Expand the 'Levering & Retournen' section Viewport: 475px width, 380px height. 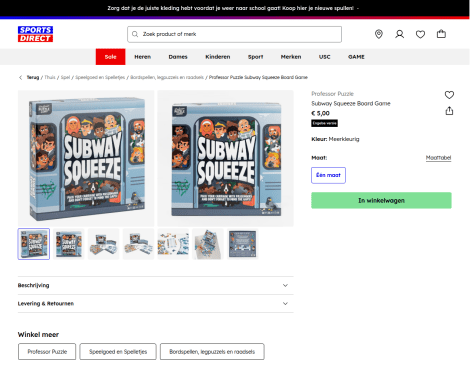(156, 304)
